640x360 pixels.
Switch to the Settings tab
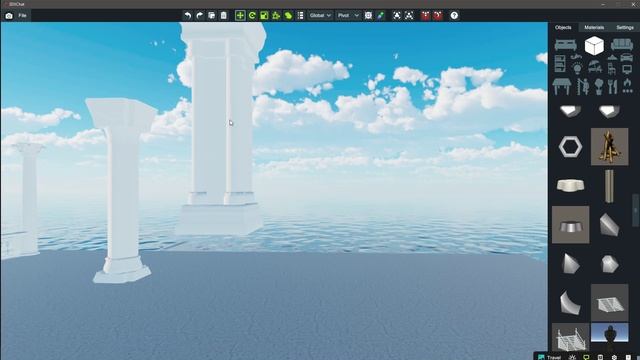(625, 27)
